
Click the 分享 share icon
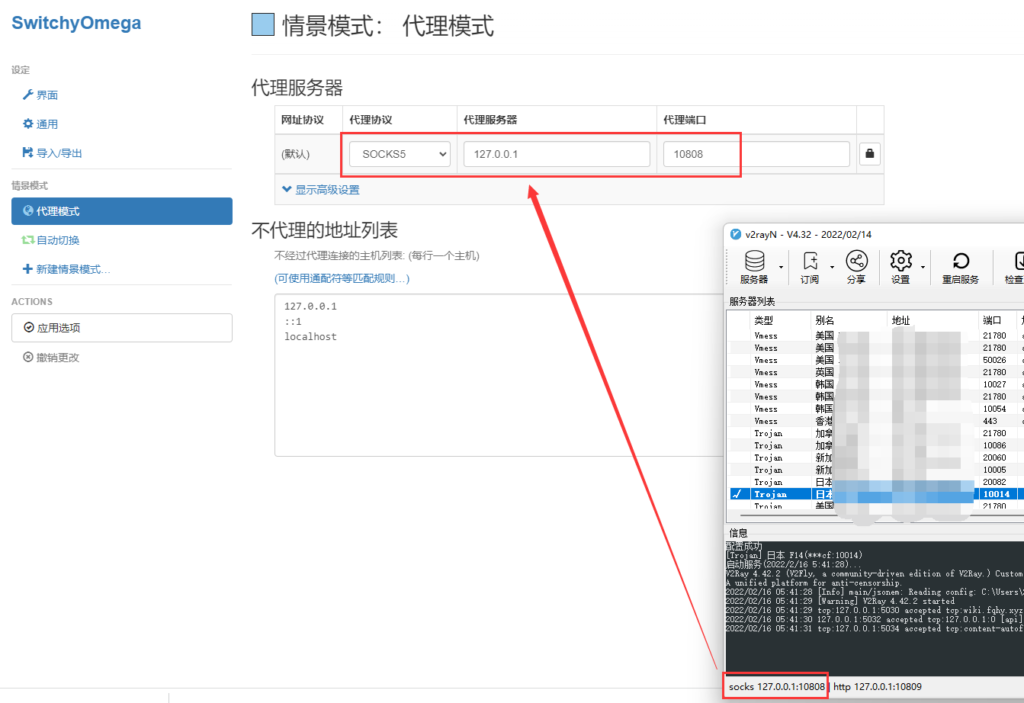coord(856,262)
